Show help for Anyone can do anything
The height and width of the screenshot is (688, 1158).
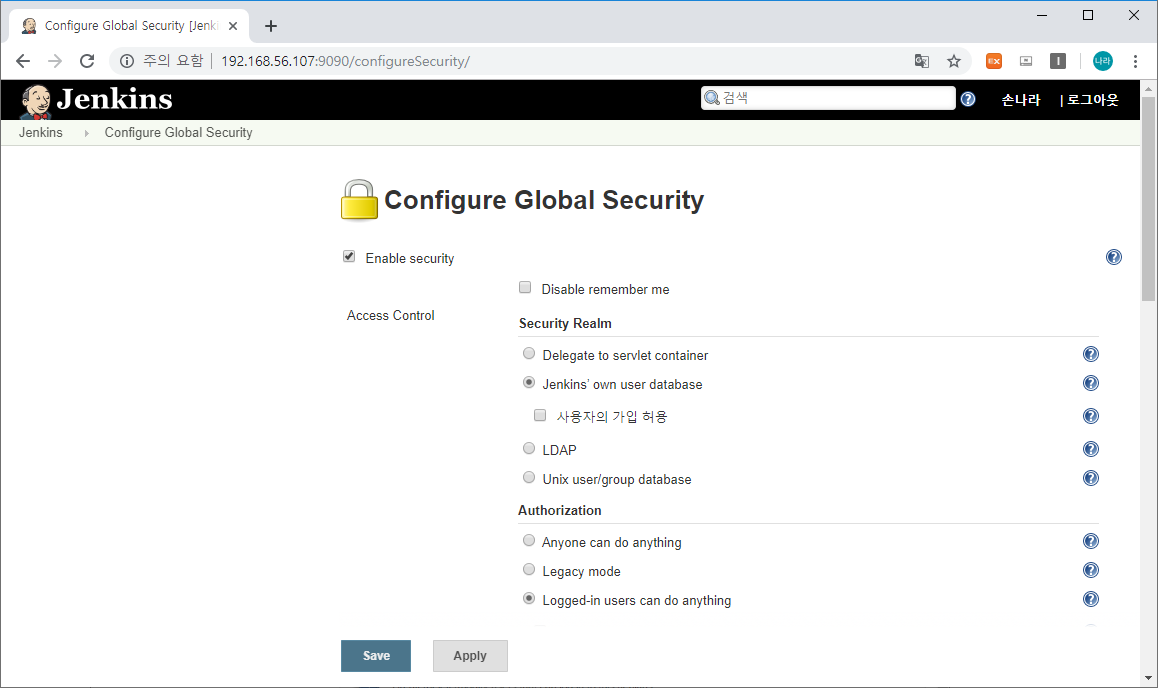pos(1091,541)
